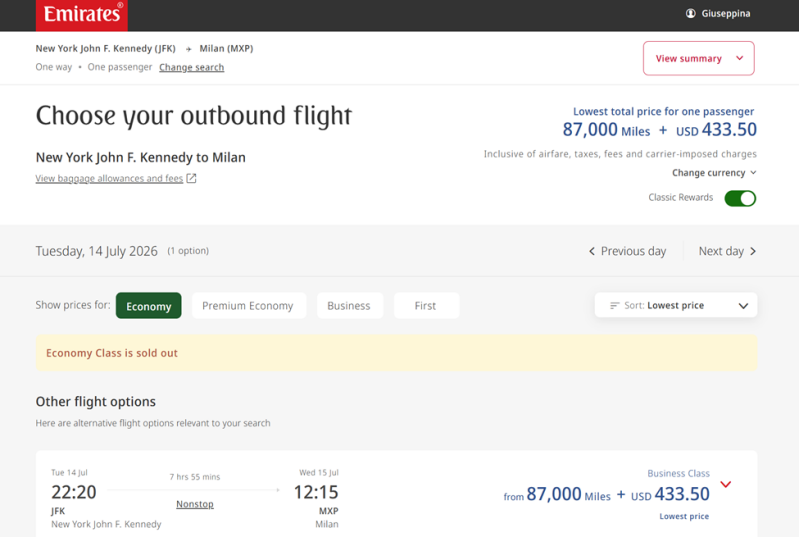Click the Next day arrow
This screenshot has height=537, width=799.
[753, 251]
